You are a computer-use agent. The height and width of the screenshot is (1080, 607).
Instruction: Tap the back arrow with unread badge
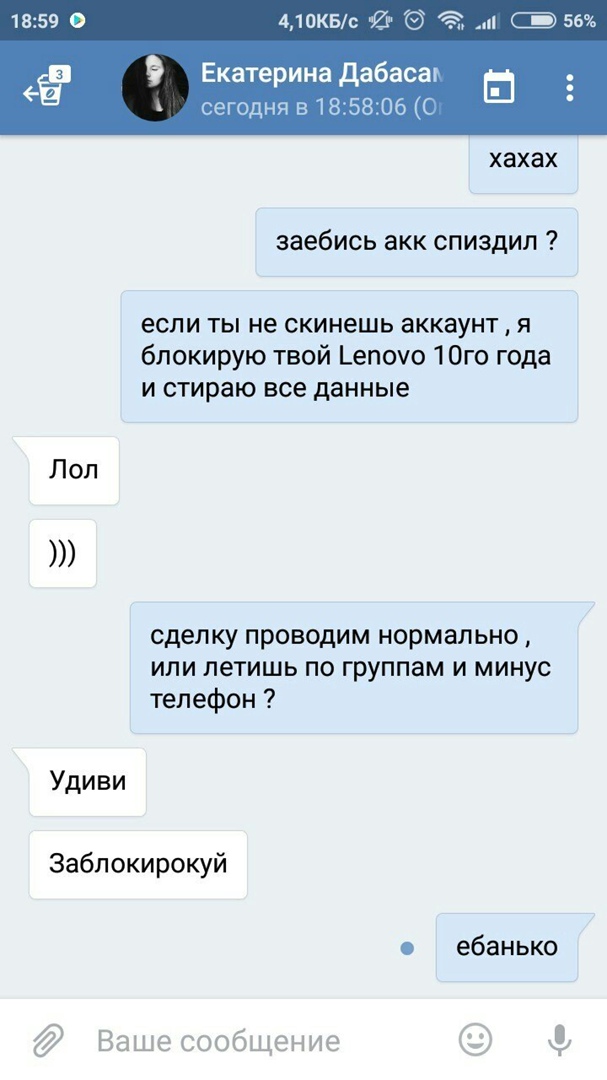(47, 87)
